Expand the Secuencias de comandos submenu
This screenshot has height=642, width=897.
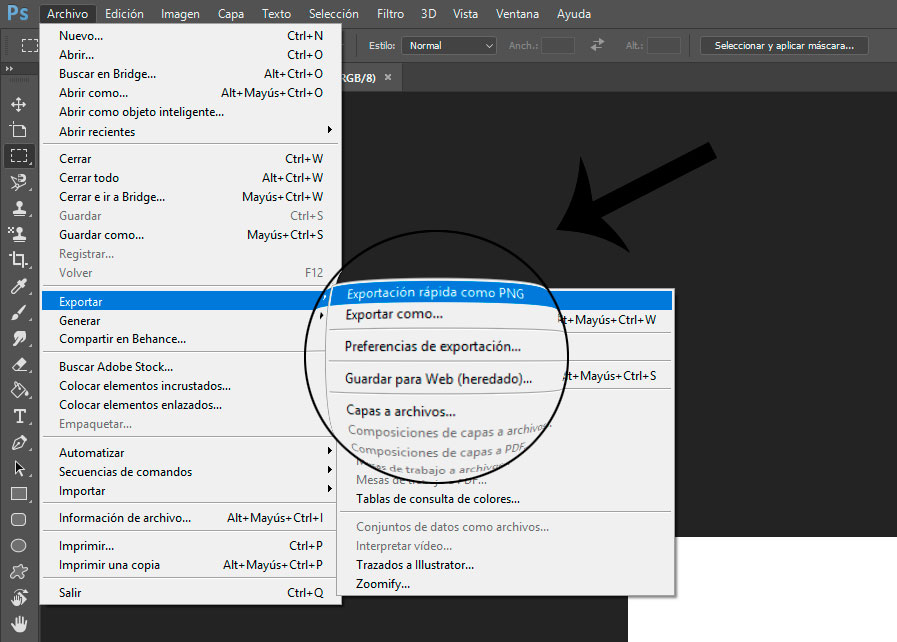pos(190,471)
